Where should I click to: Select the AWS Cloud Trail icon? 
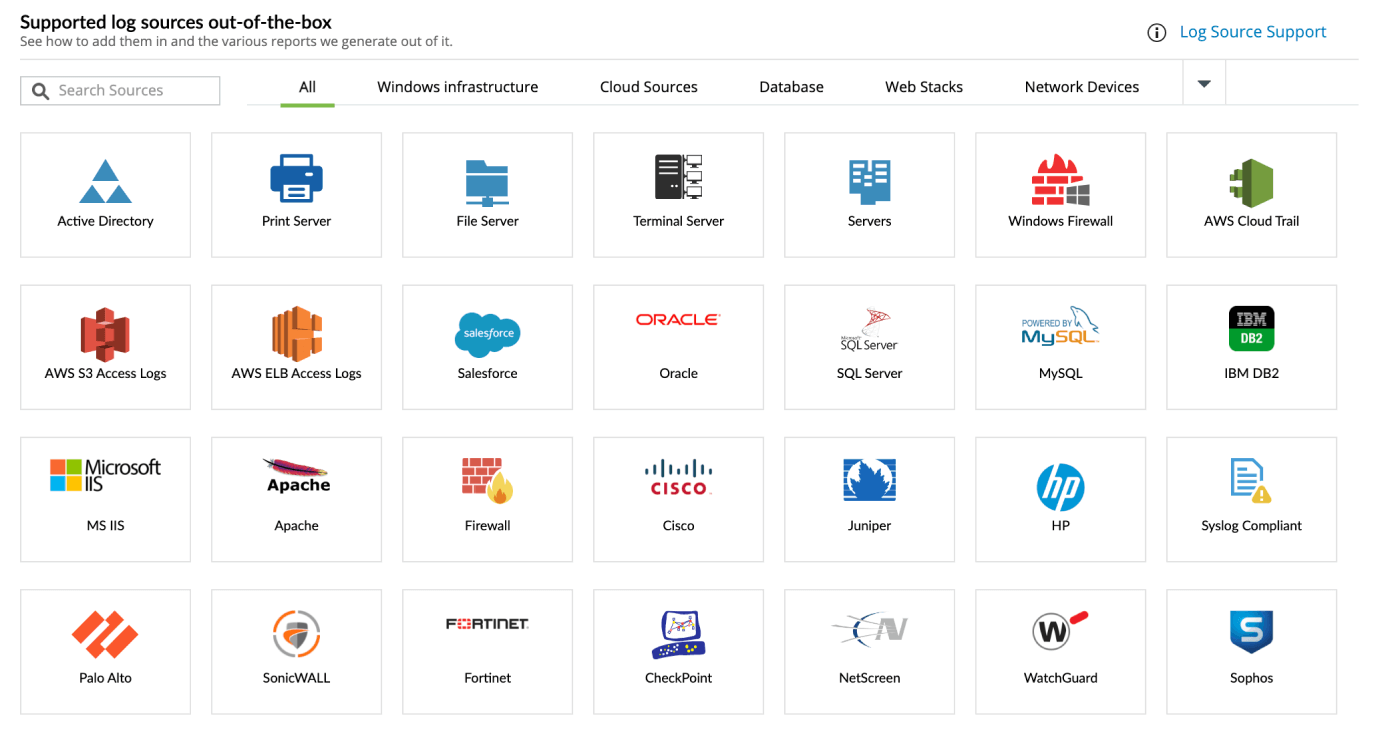[x=1251, y=181]
